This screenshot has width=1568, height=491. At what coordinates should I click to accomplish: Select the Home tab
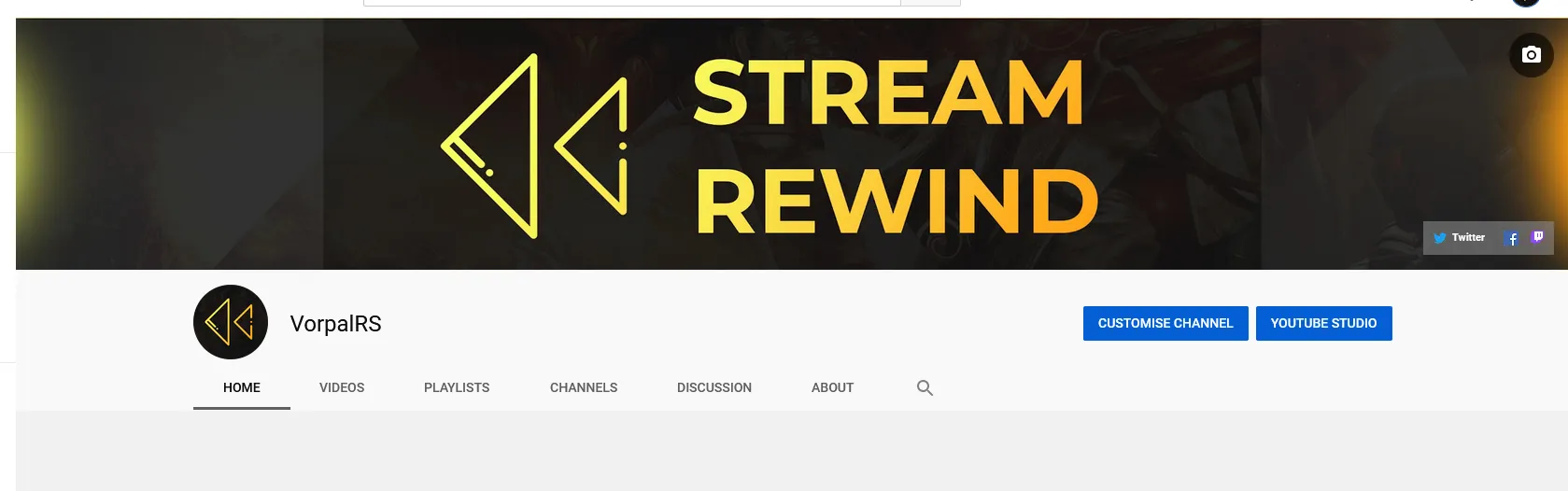click(241, 388)
